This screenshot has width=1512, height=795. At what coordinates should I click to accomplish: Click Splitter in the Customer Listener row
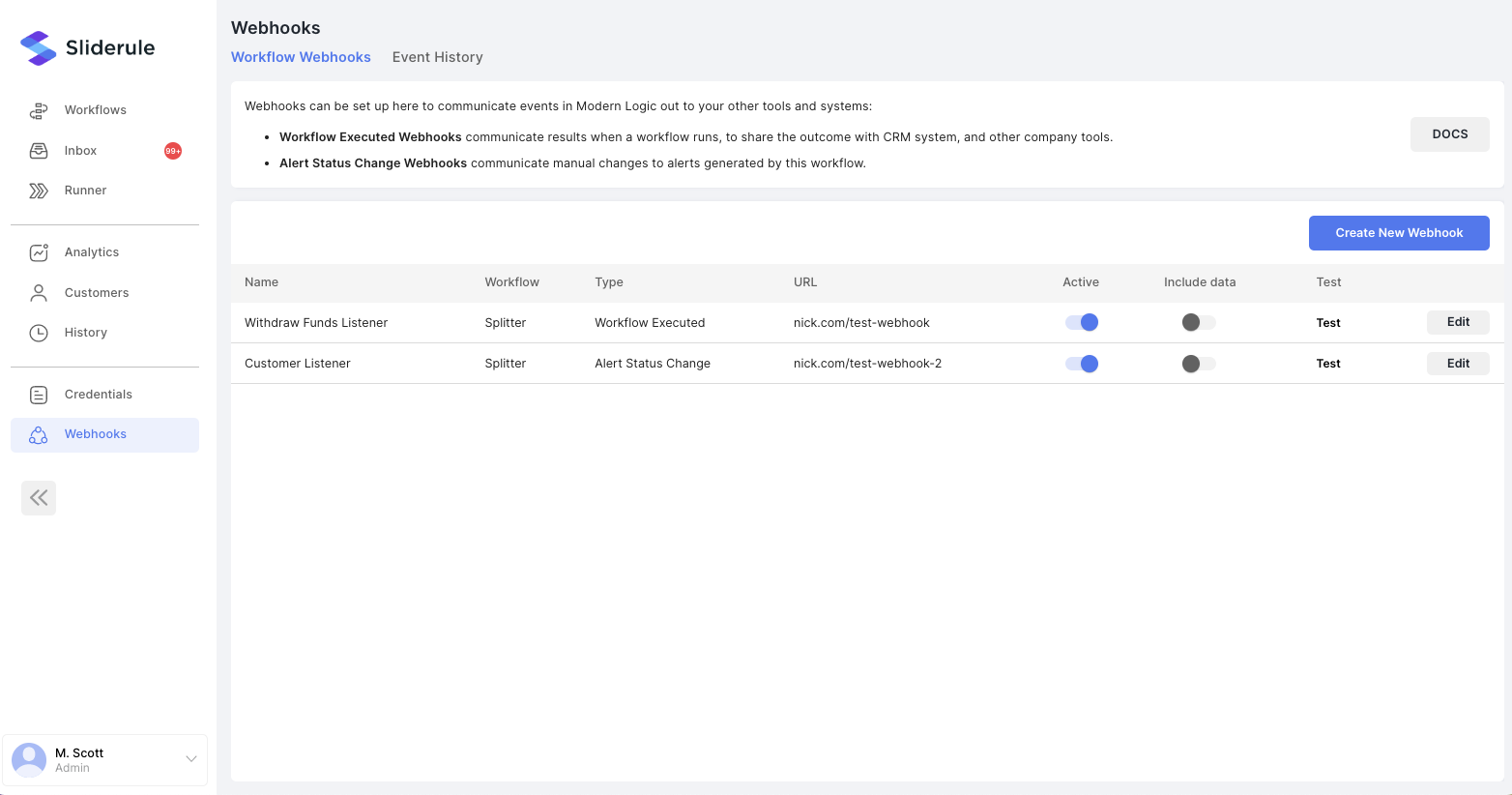tap(506, 364)
